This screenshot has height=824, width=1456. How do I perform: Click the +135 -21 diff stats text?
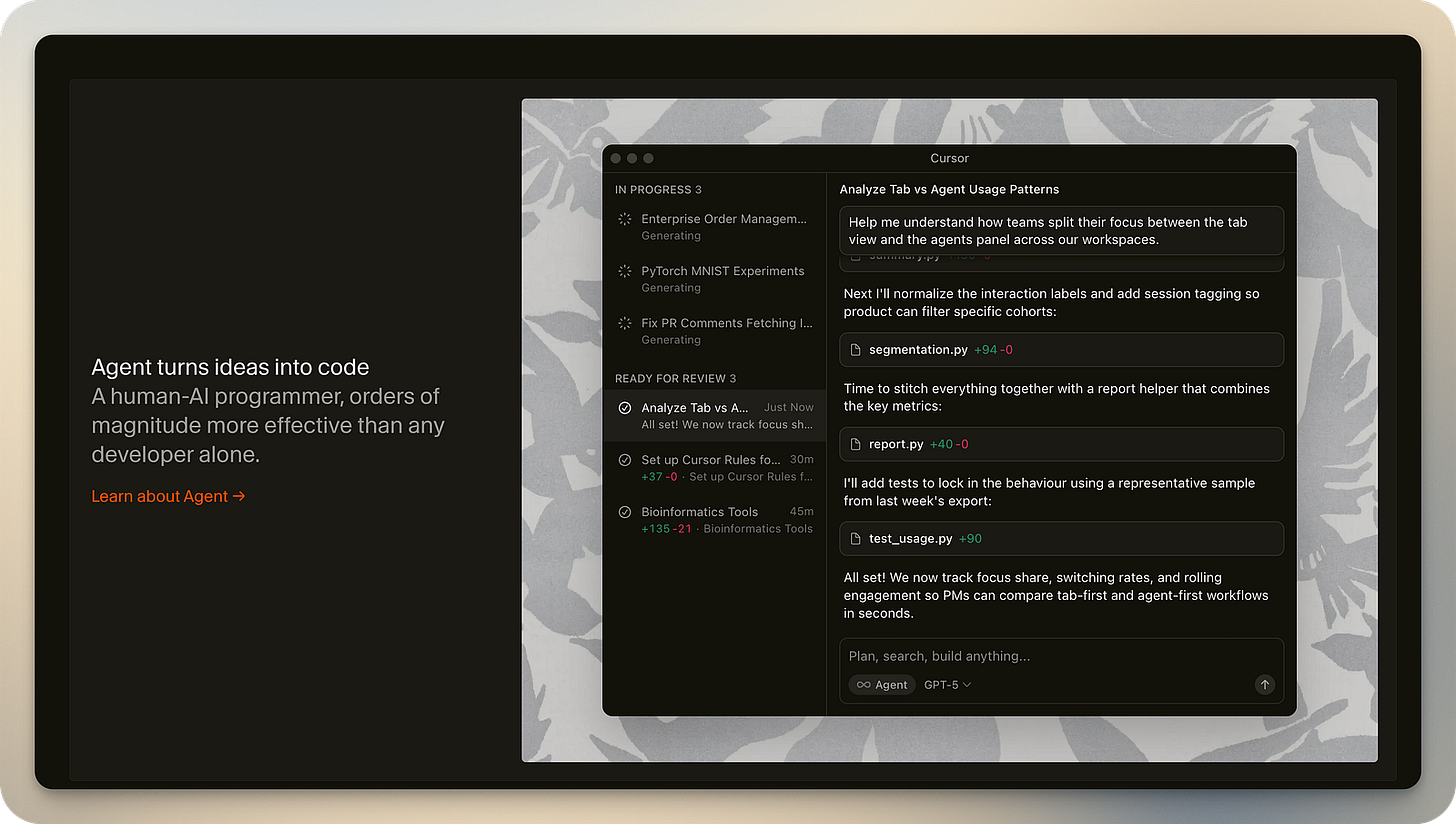[666, 529]
